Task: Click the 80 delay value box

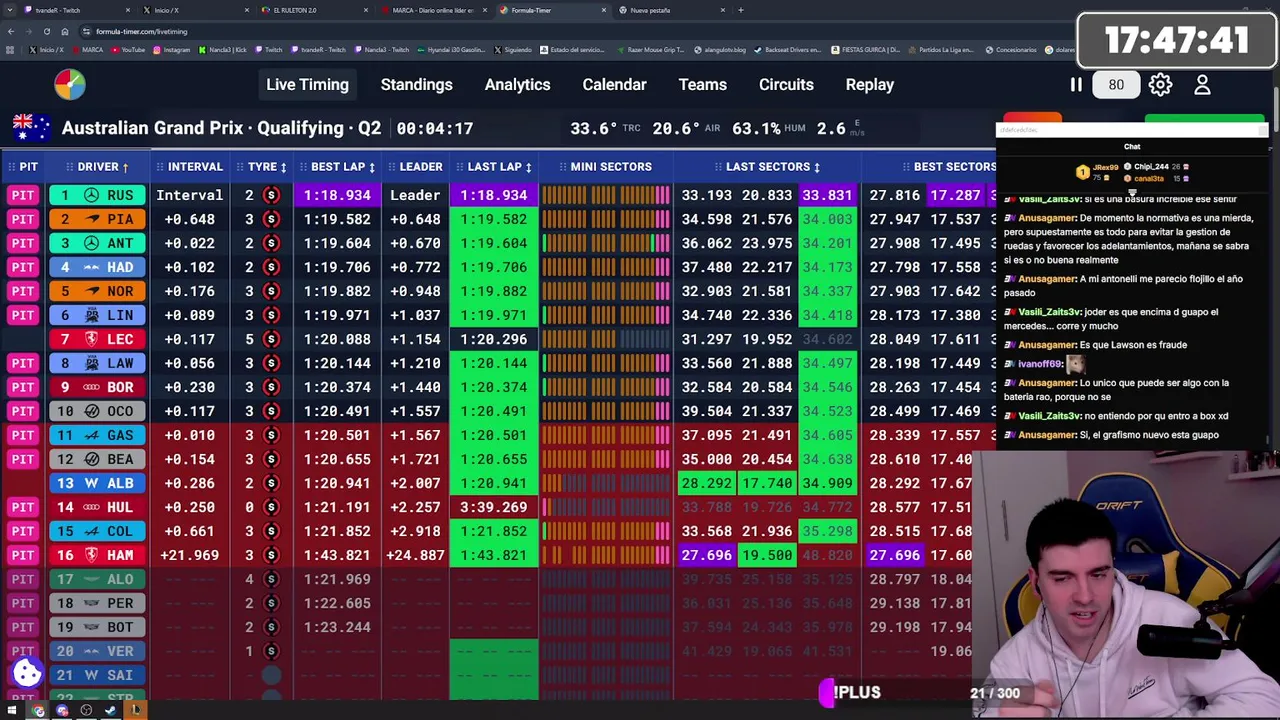Action: (x=1116, y=85)
